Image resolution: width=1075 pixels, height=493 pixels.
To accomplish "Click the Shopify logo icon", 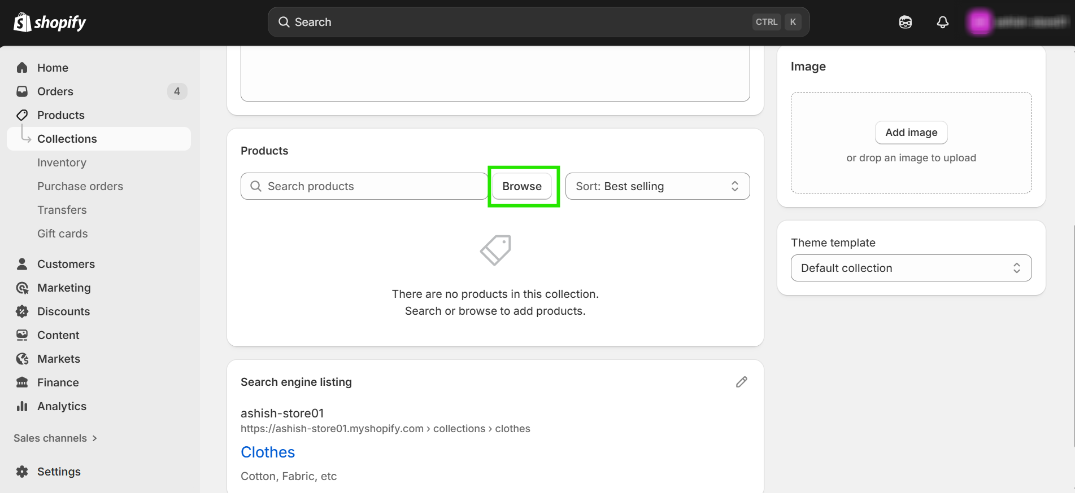I will 22,22.
